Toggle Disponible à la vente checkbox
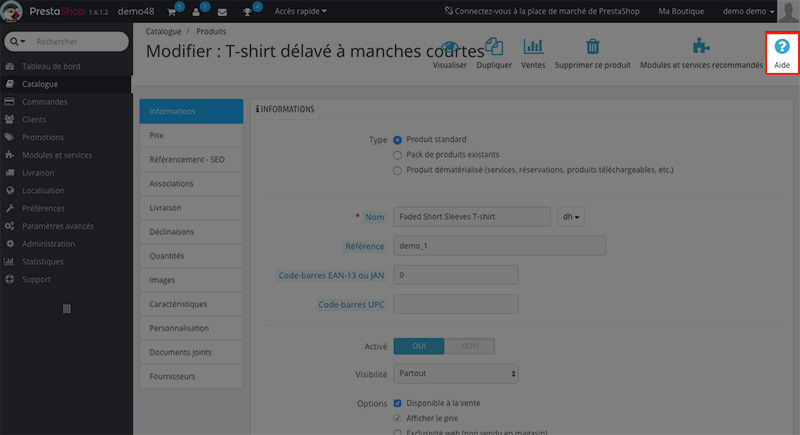The width and height of the screenshot is (800, 435). click(398, 403)
